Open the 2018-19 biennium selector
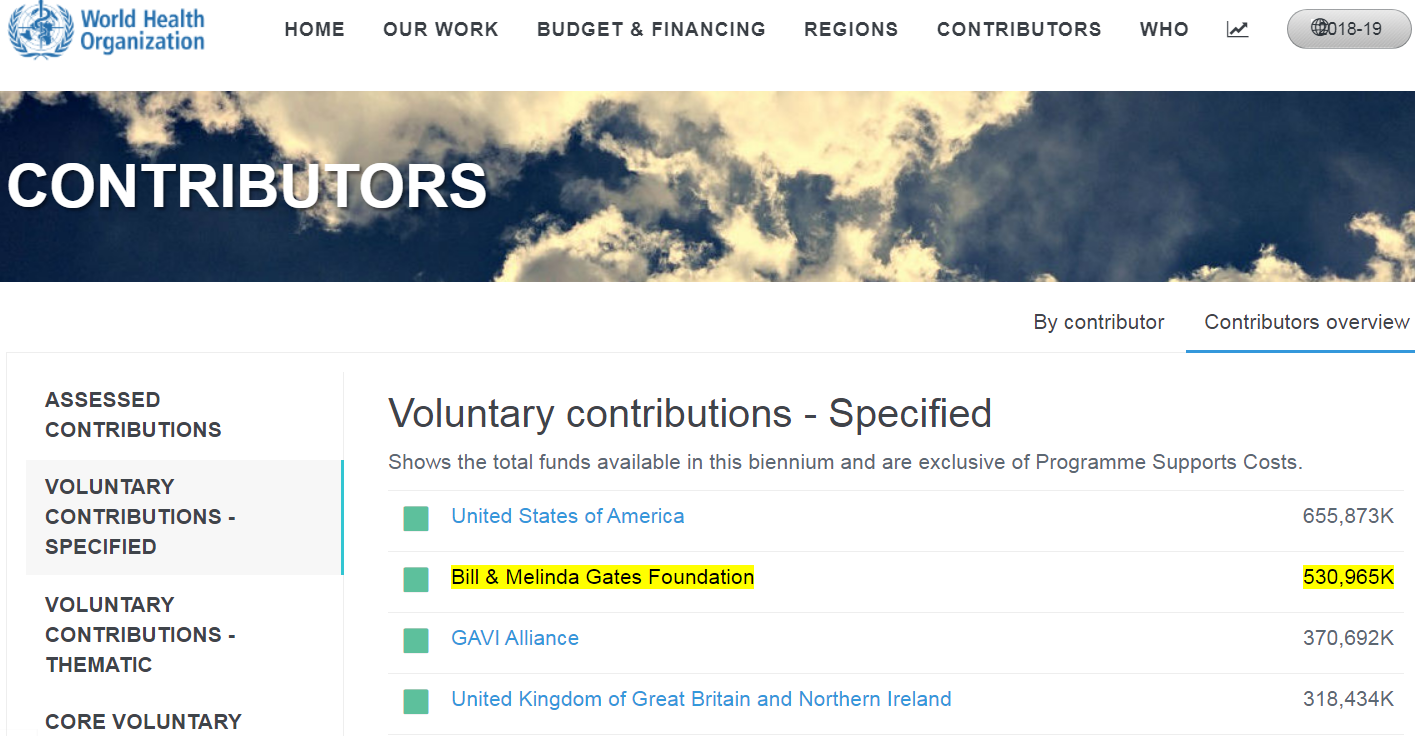Screen dimensions: 1415x736 tap(1348, 29)
